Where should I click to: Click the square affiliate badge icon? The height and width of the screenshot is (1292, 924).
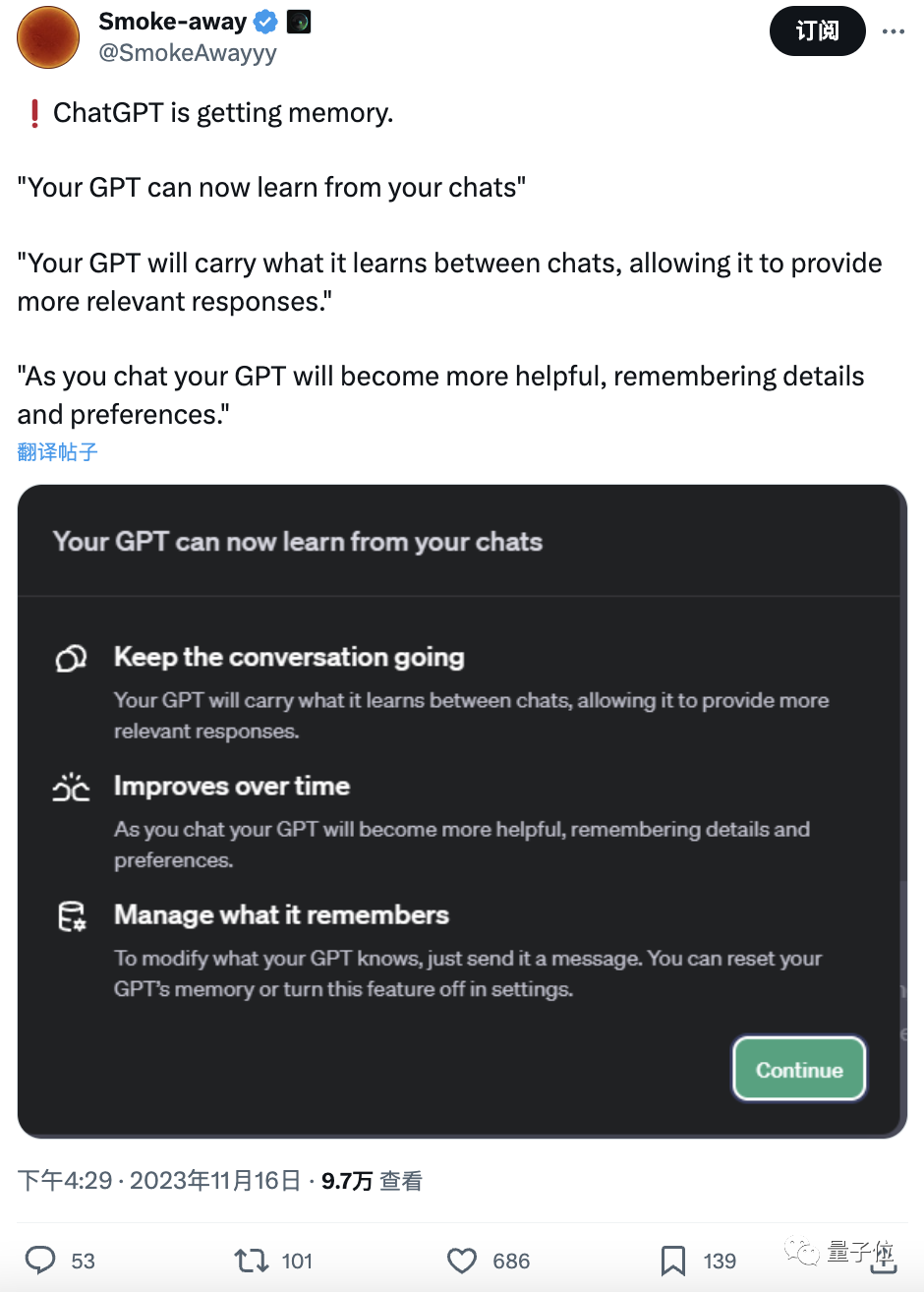(298, 22)
